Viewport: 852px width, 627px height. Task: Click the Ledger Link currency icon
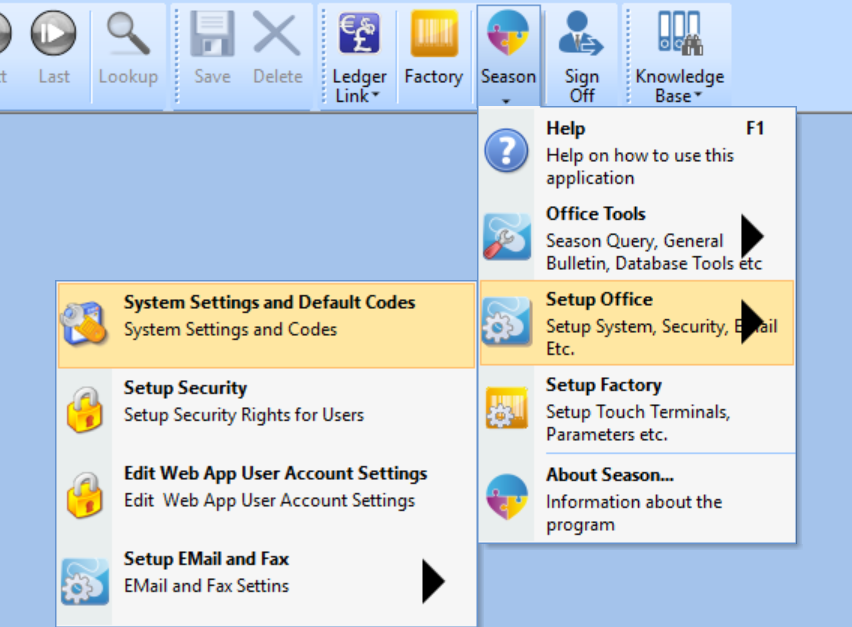359,34
